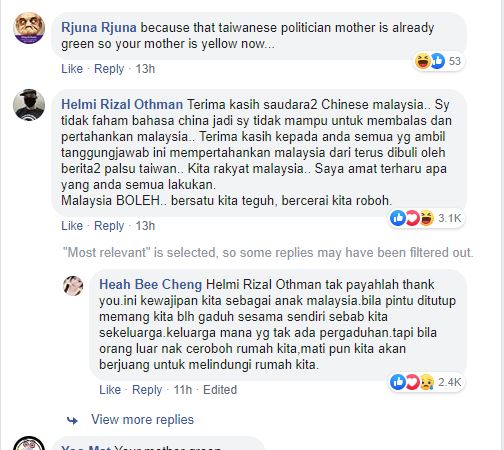Click the sad reaction icon on Heah's reply
504x450 pixels.
coord(427,382)
